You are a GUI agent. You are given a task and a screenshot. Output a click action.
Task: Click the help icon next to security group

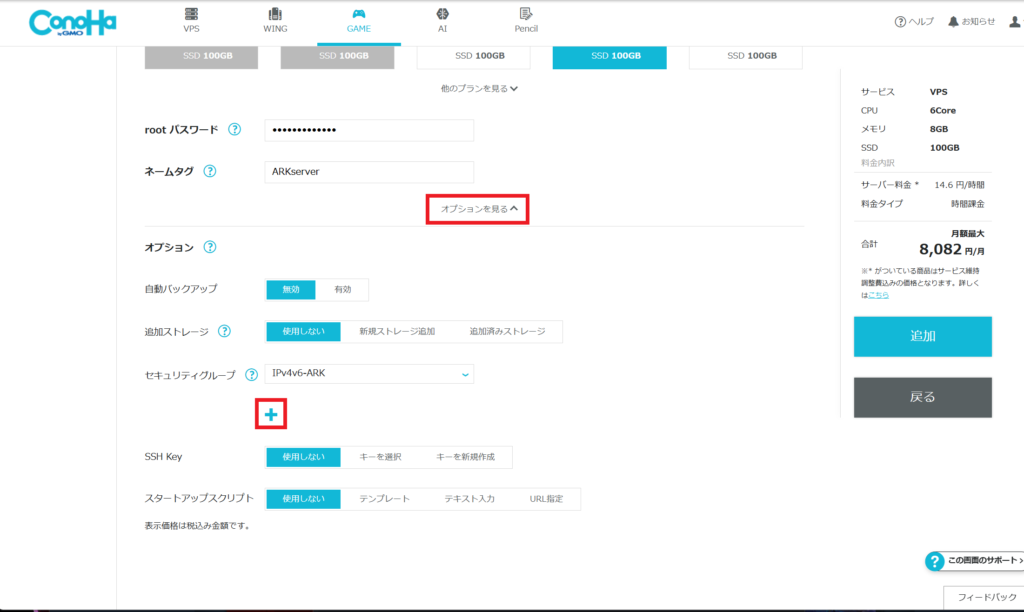click(251, 375)
